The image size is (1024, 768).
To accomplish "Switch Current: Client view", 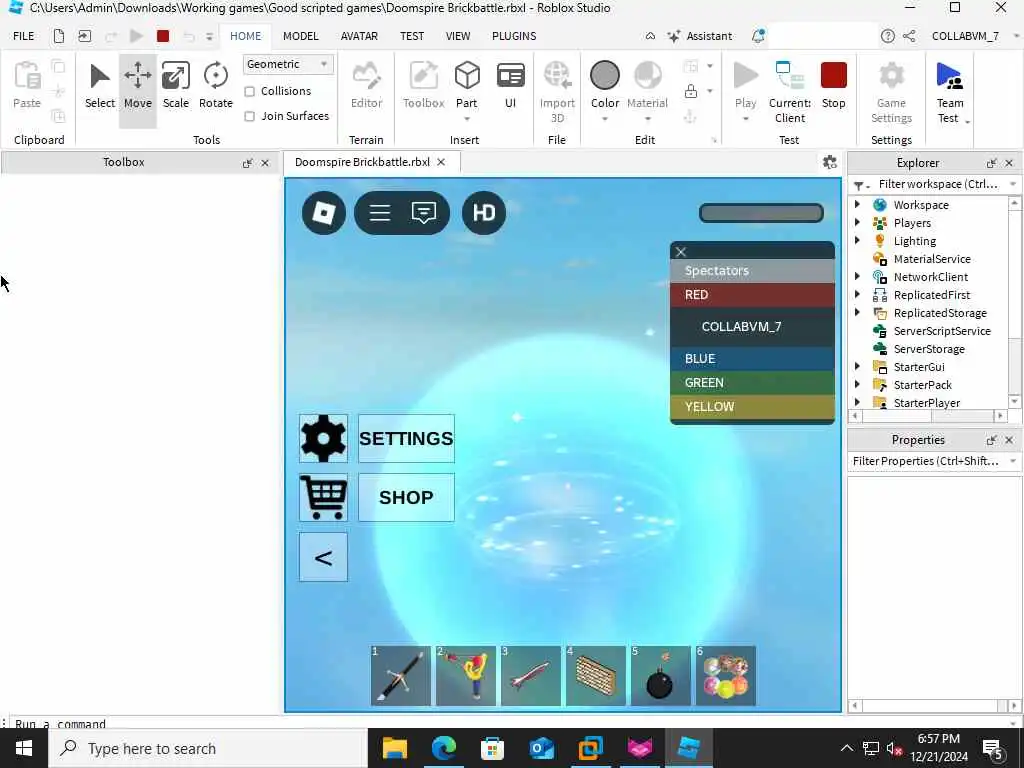I will (x=790, y=91).
